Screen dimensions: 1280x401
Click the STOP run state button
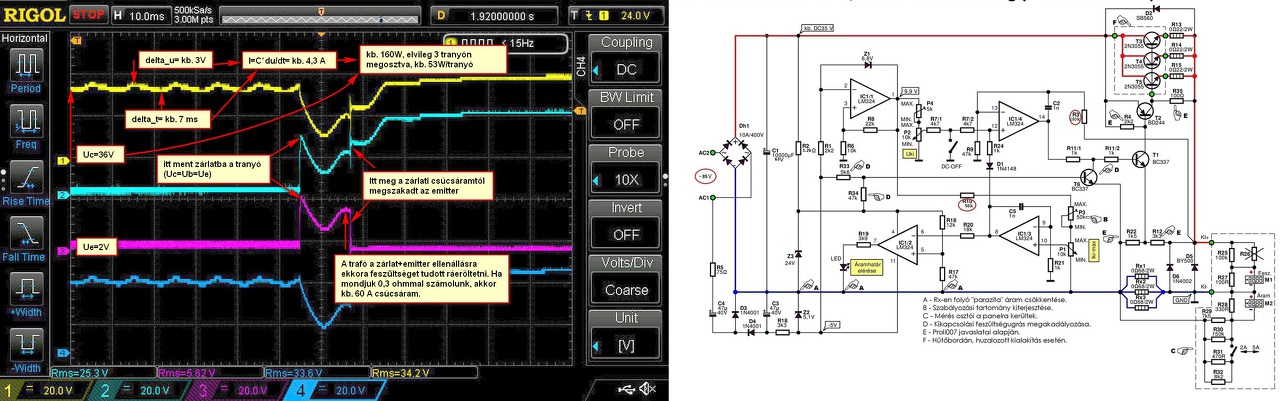[88, 15]
